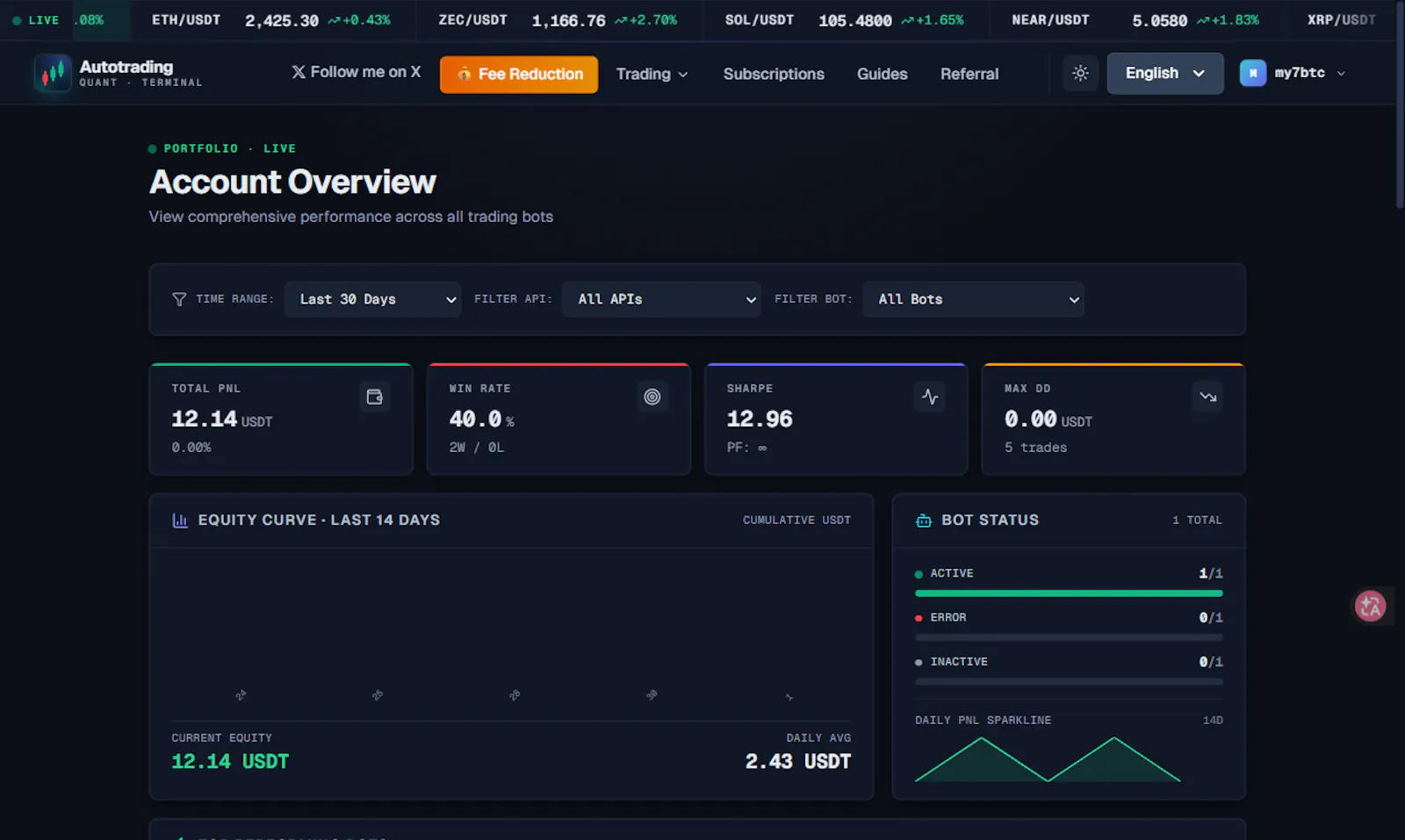
Task: Click the floating translate icon
Action: pos(1370,606)
